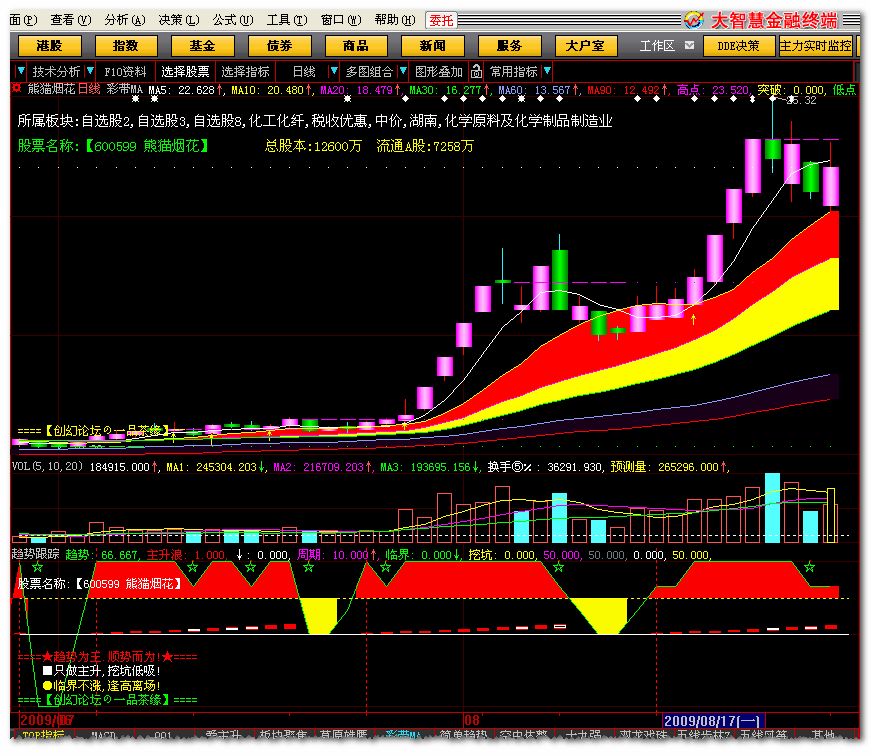Toggle the padlock lock icon

coord(476,71)
